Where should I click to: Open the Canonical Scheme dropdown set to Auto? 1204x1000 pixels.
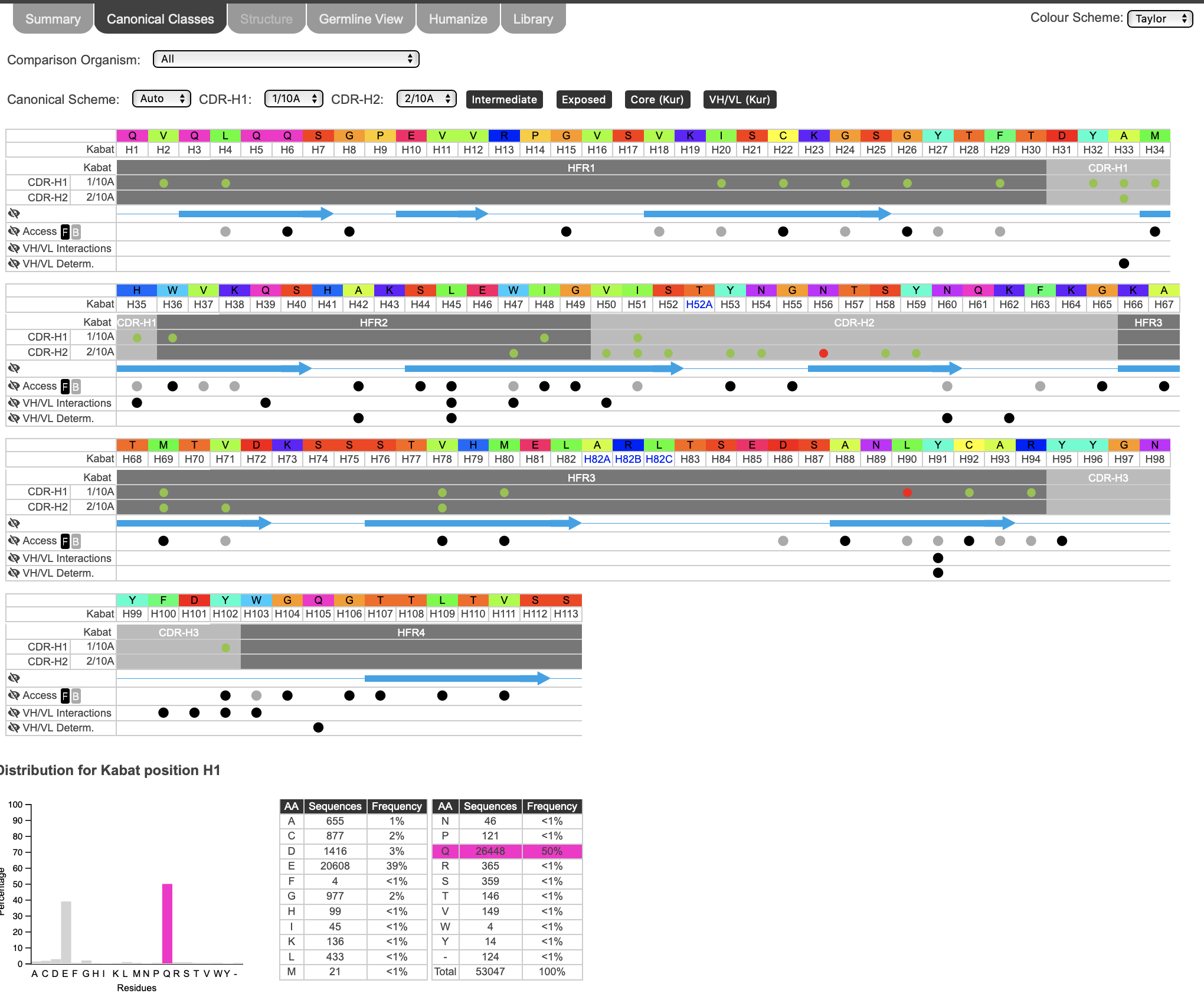(x=161, y=99)
